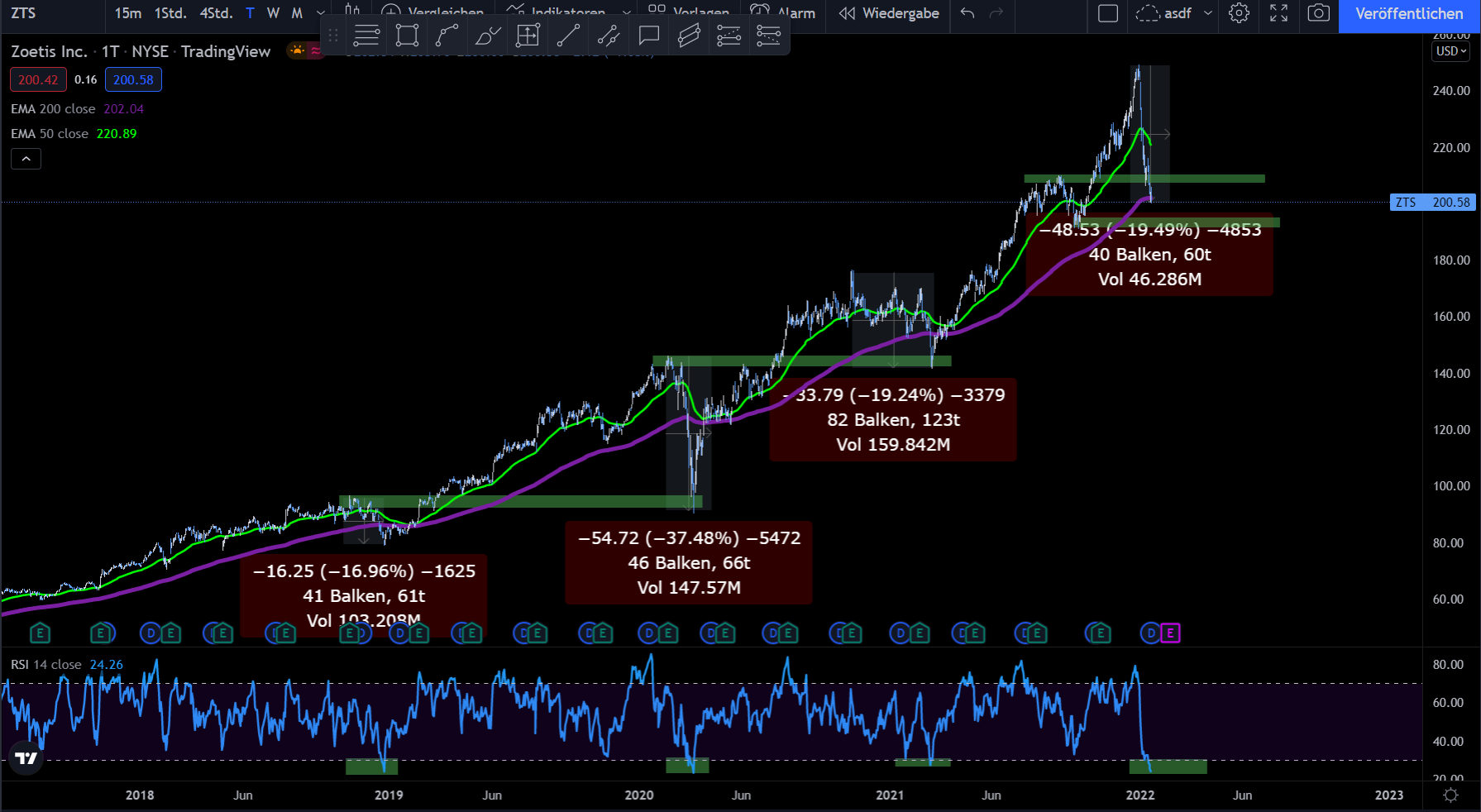Open Vergleichen to compare symbols

click(x=432, y=12)
